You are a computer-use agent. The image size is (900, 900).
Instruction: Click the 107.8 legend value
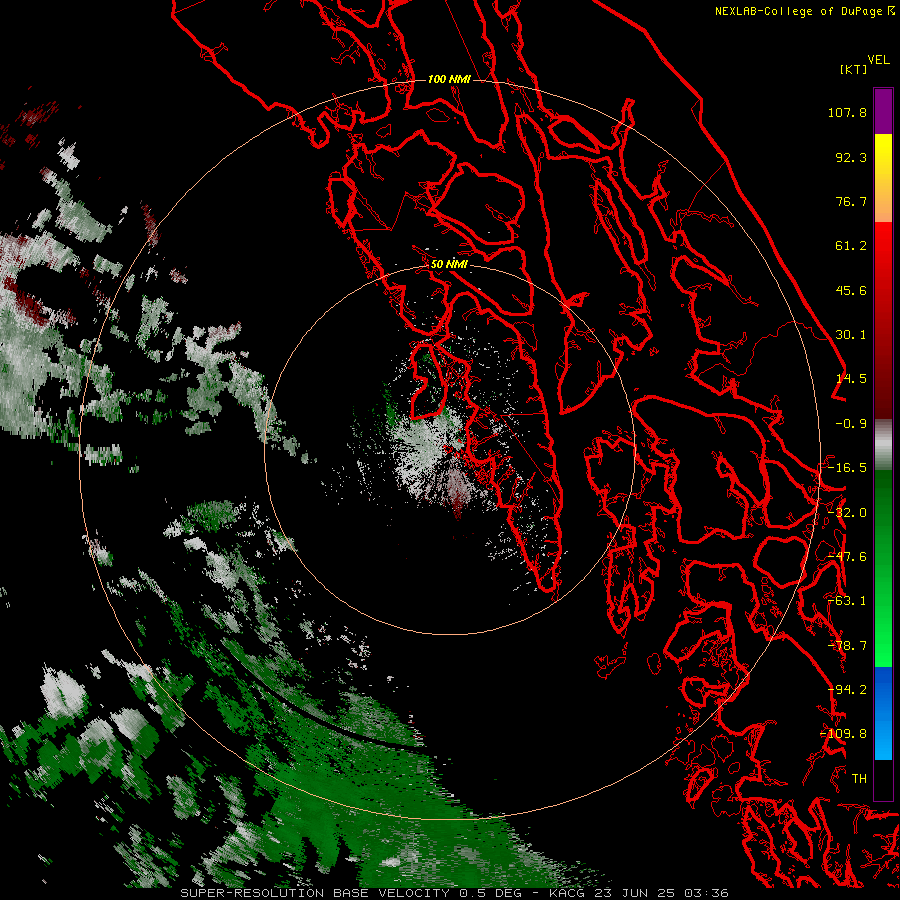coord(847,112)
